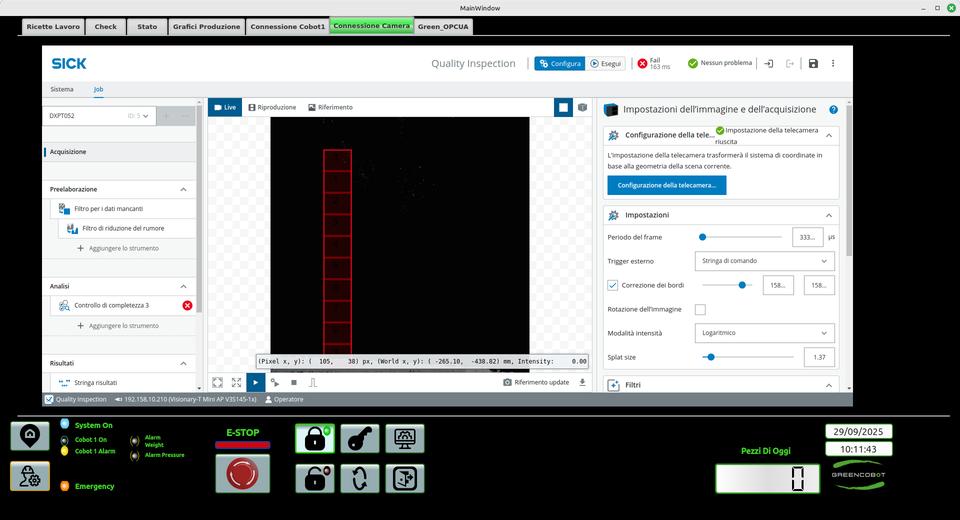This screenshot has width=960, height=520.
Task: Open the Modalità intensità dropdown
Action: (764, 333)
